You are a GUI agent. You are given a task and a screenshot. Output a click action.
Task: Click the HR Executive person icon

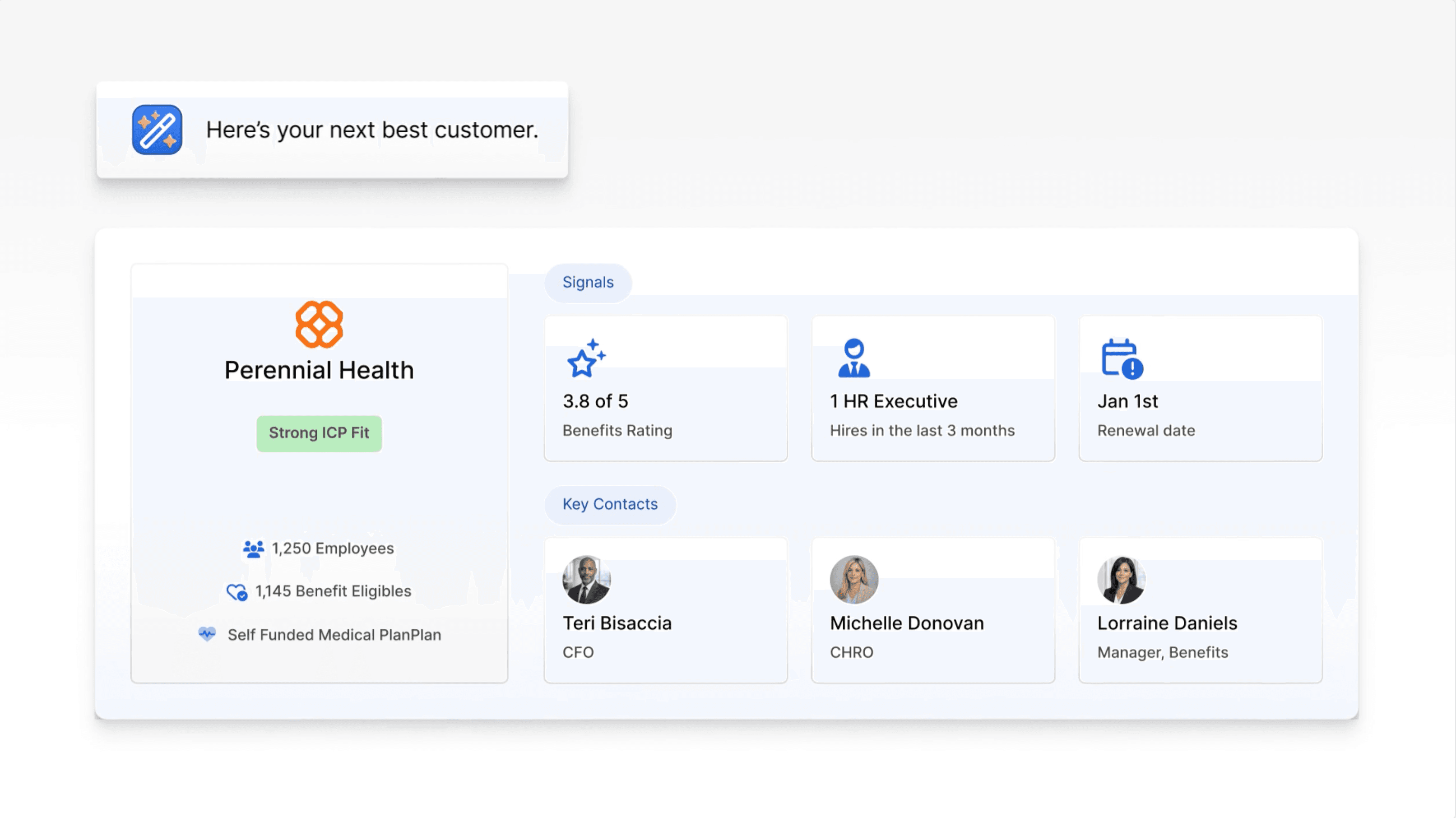[x=853, y=358]
